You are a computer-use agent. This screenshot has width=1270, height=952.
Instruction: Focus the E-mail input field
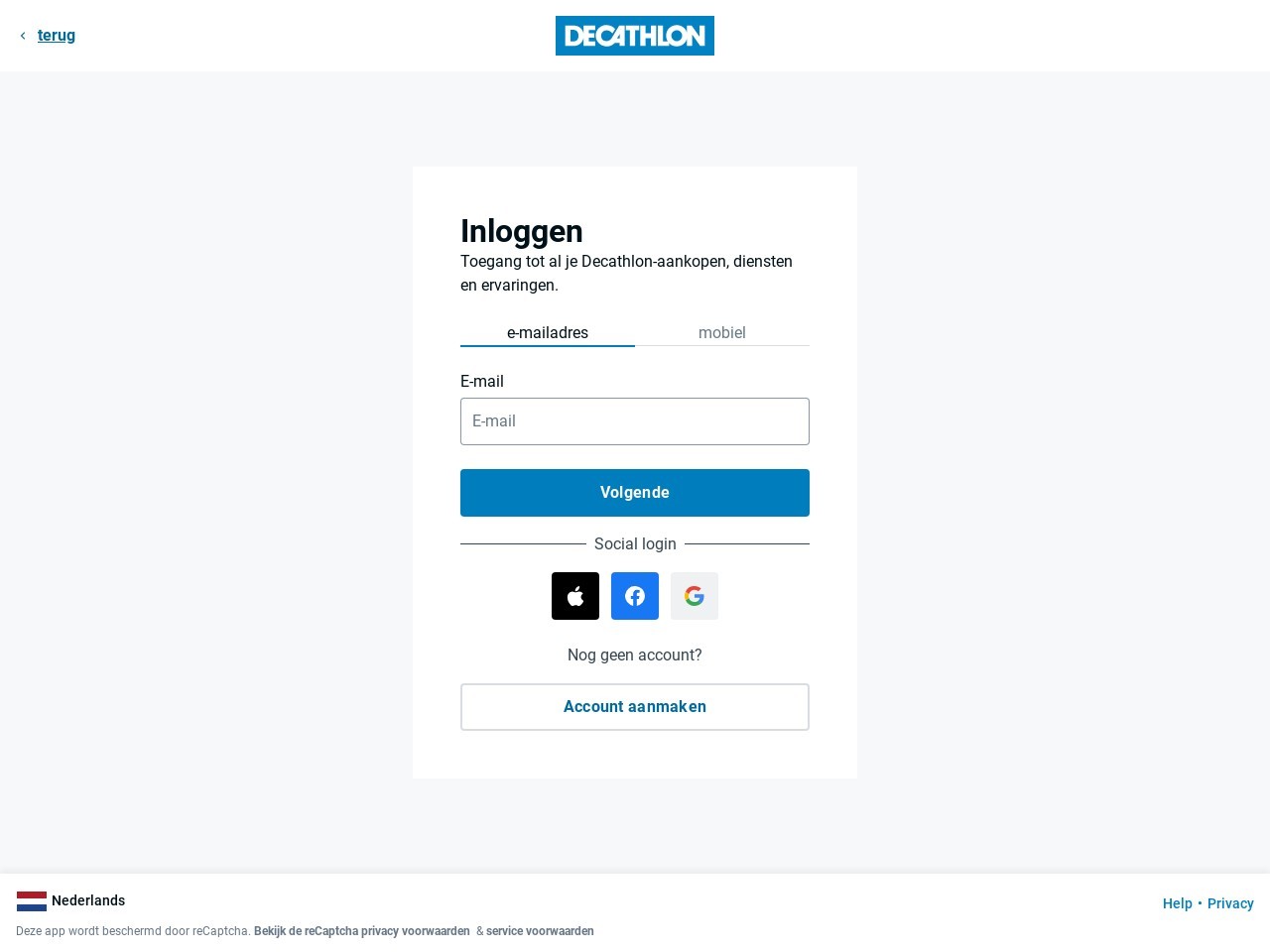click(x=635, y=421)
